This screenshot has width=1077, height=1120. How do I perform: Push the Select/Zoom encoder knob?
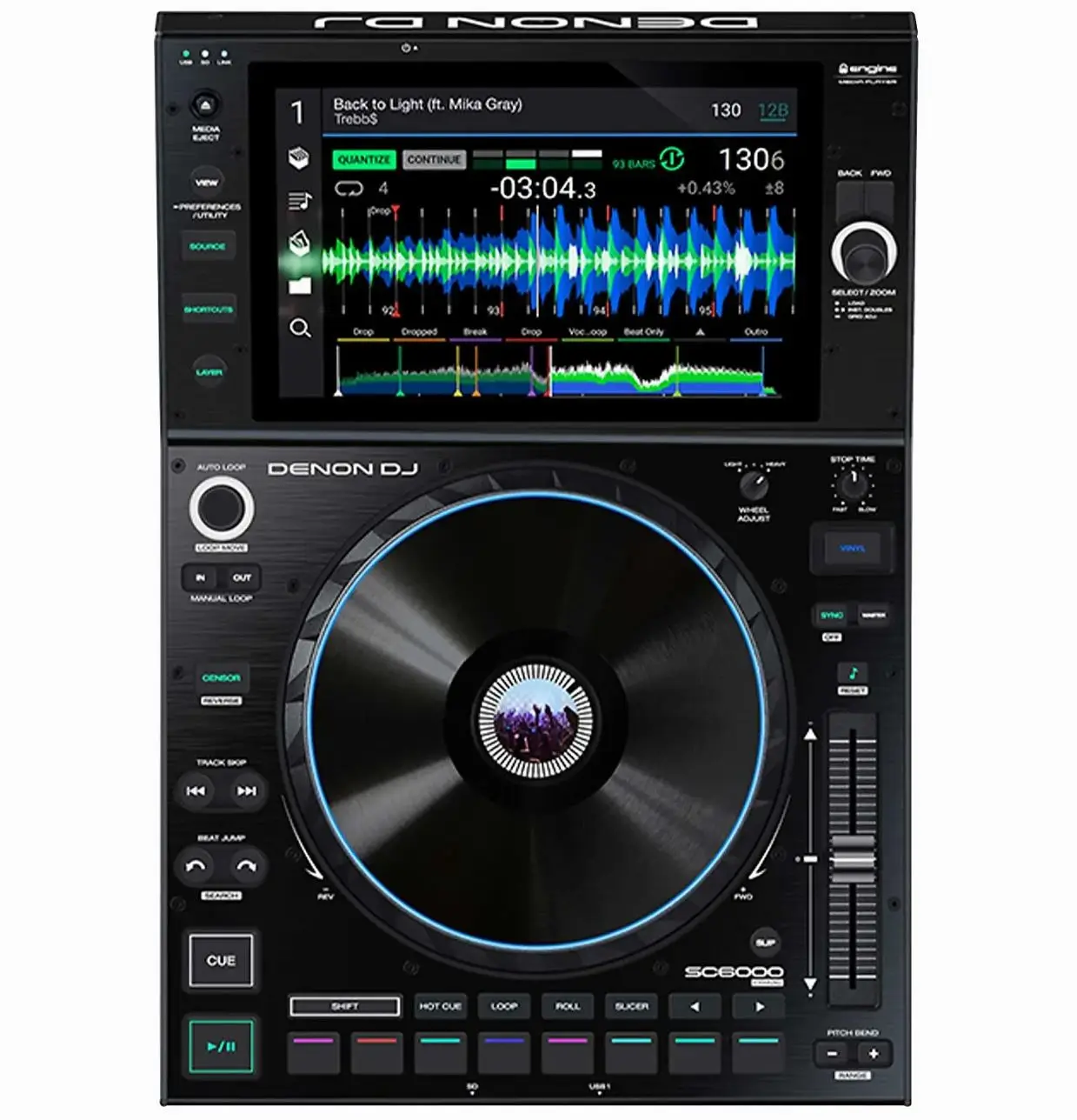(864, 253)
